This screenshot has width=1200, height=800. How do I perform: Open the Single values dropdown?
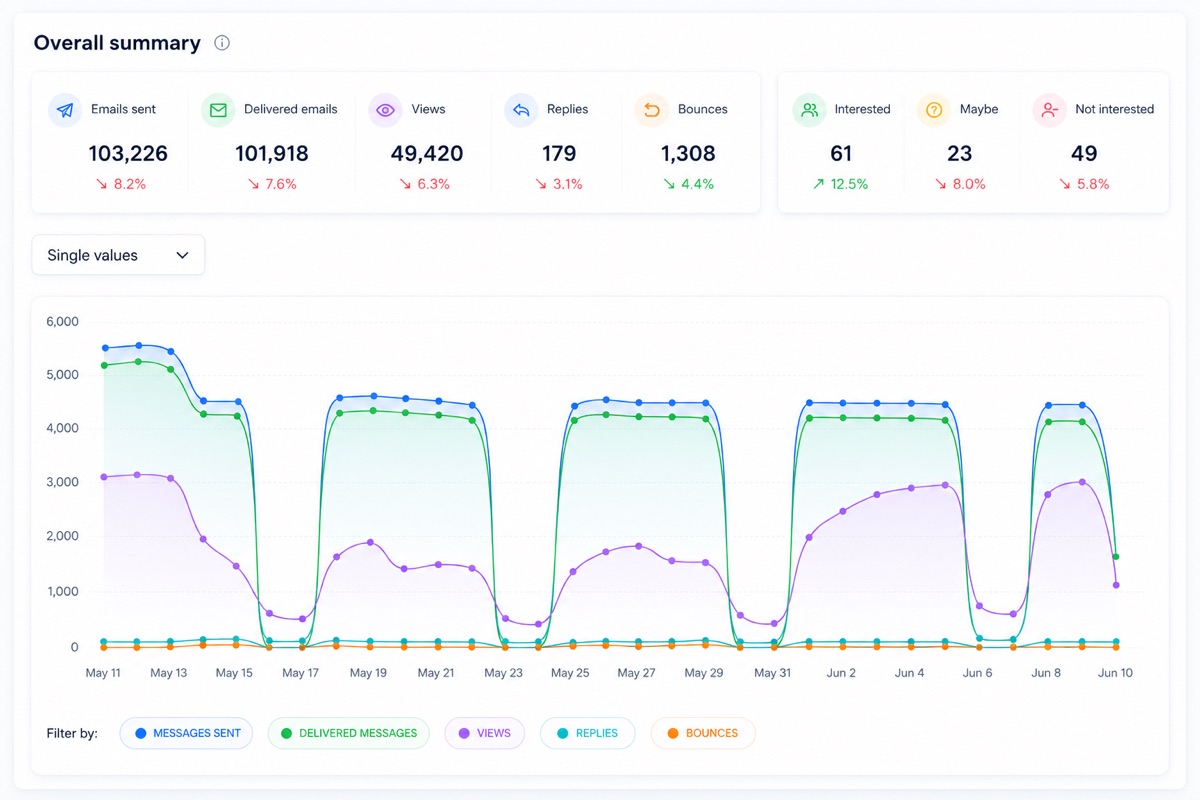(x=118, y=255)
